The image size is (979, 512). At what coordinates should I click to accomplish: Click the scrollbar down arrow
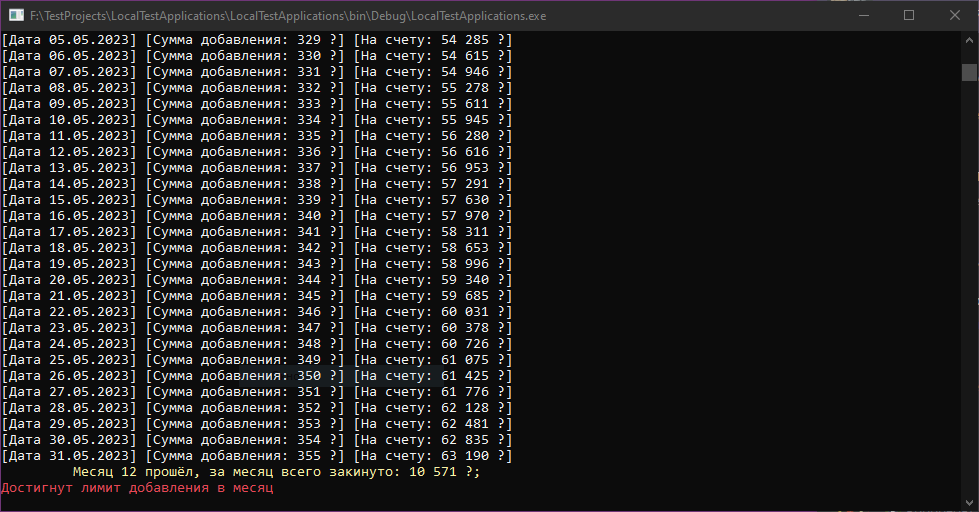click(969, 502)
